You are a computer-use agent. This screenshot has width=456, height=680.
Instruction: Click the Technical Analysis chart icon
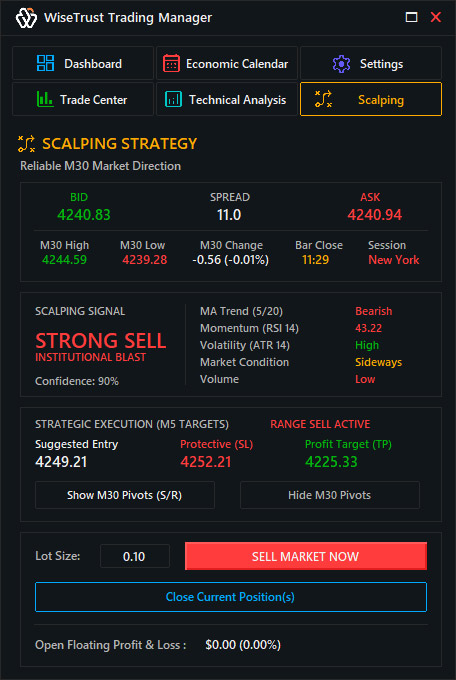(174, 99)
